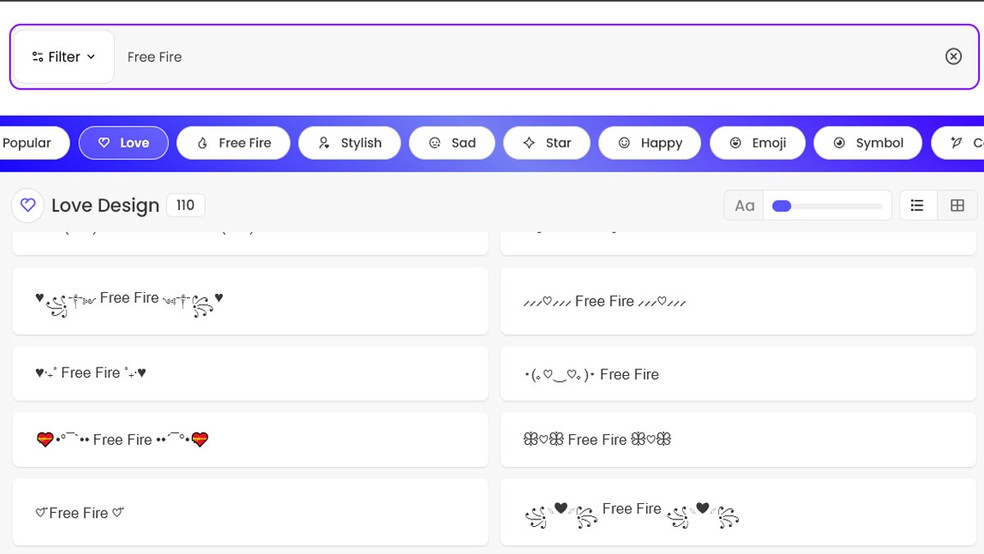Switch to the Emoji category tab
Image resolution: width=984 pixels, height=554 pixels.
(x=757, y=143)
